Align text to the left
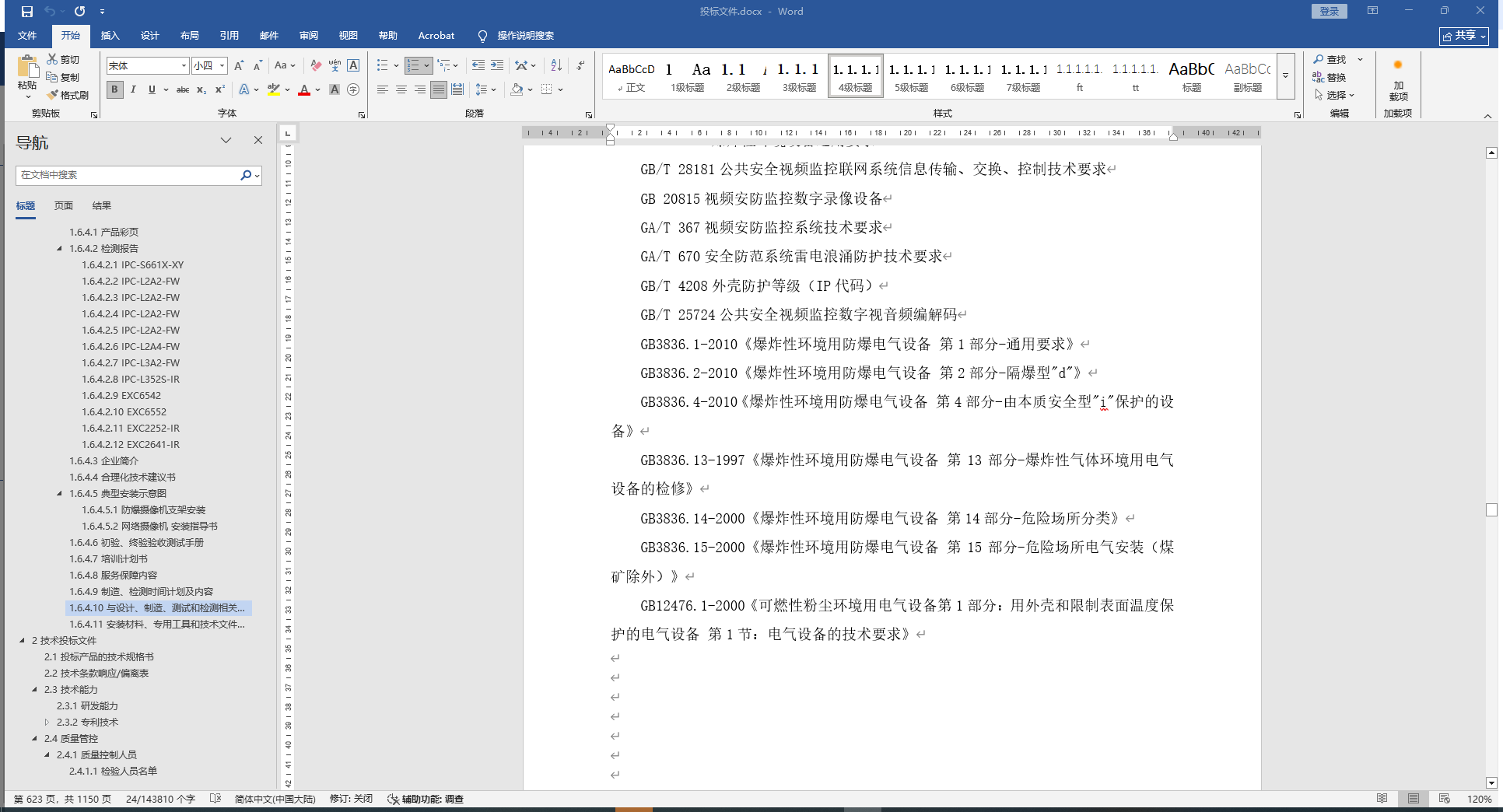The image size is (1503, 812). pyautogui.click(x=383, y=89)
